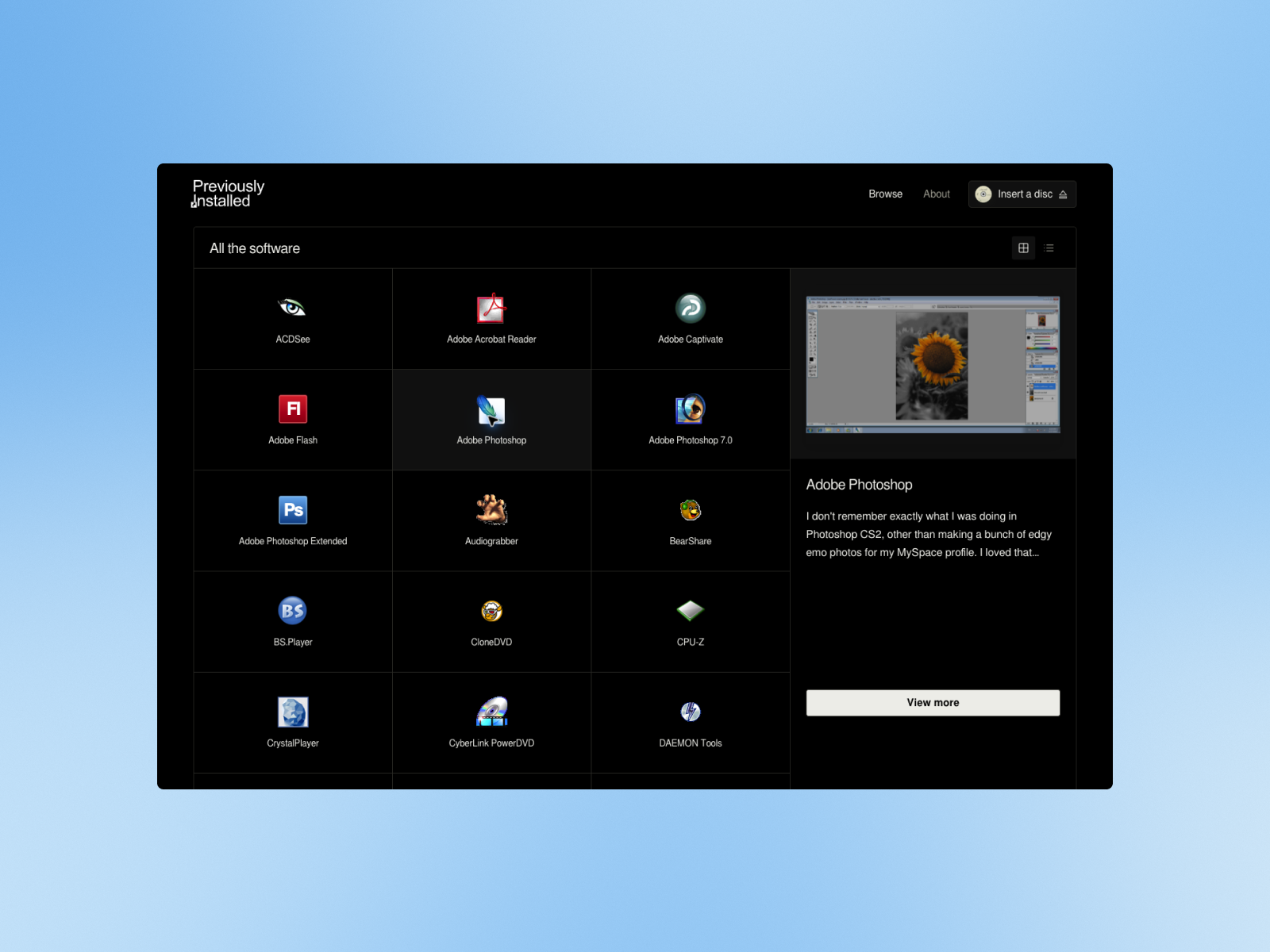Select the CyberLink PowerDVD icon

click(491, 712)
